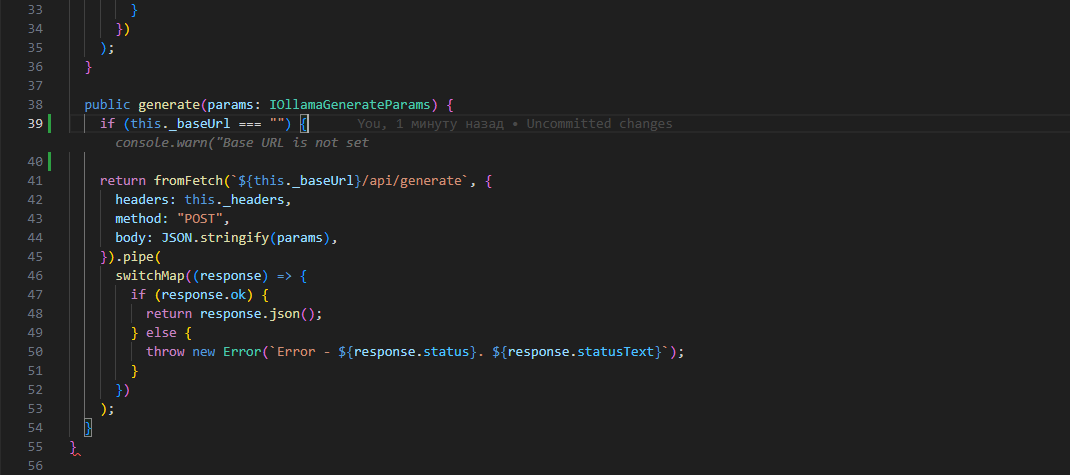Click the highlighted closing brace on line 54

(88, 428)
